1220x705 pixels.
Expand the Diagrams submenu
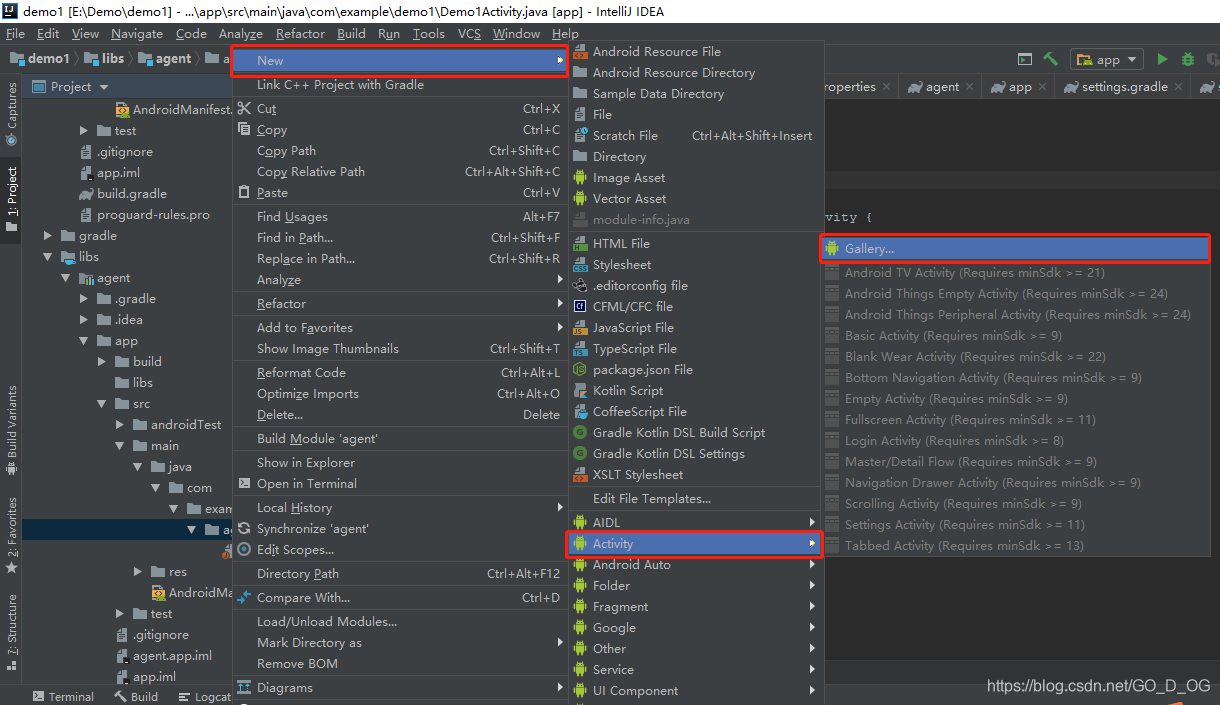pyautogui.click(x=401, y=687)
